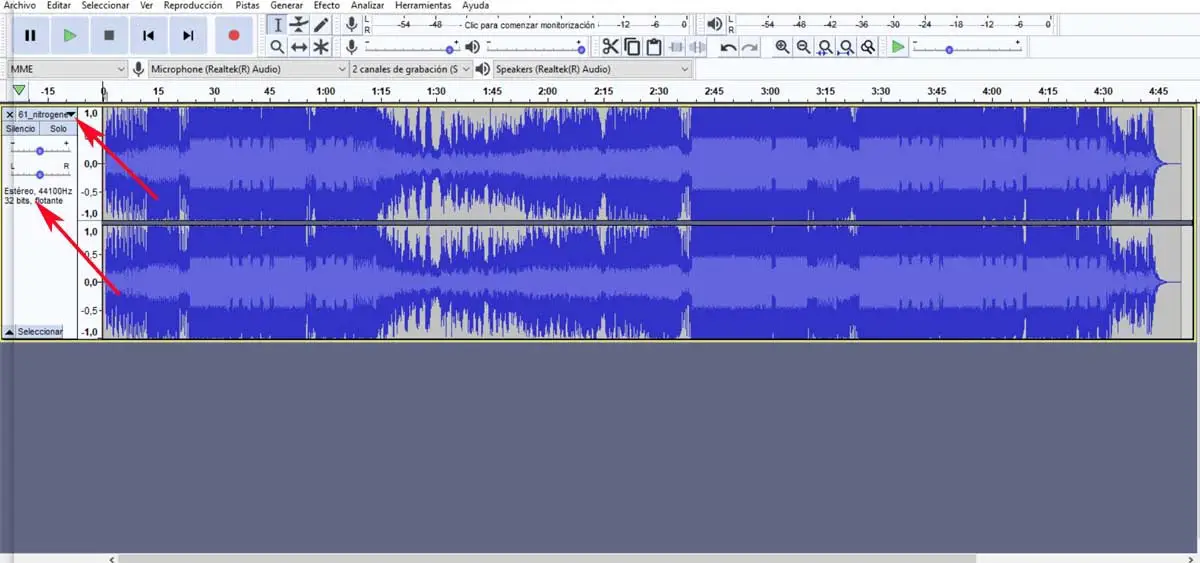Click the 3:00 mark on the timeline ruler
The image size is (1200, 563).
[x=769, y=91]
